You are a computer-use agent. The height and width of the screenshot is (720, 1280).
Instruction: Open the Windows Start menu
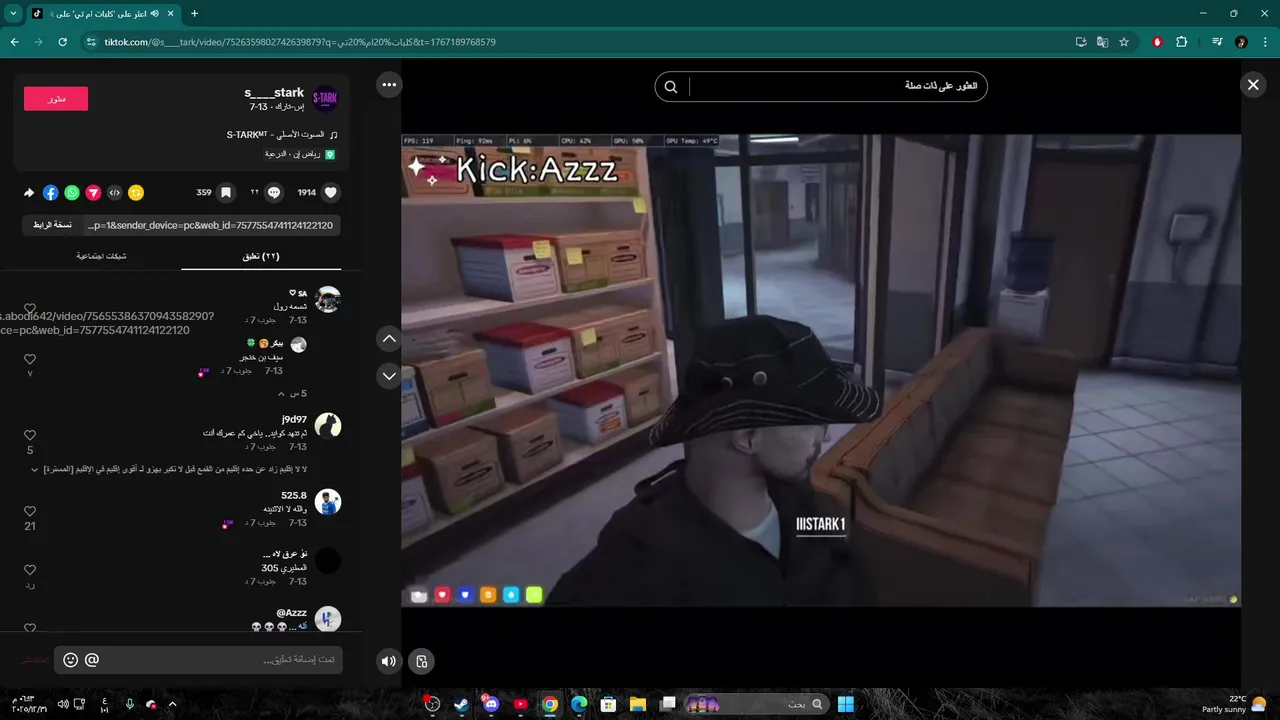point(846,704)
